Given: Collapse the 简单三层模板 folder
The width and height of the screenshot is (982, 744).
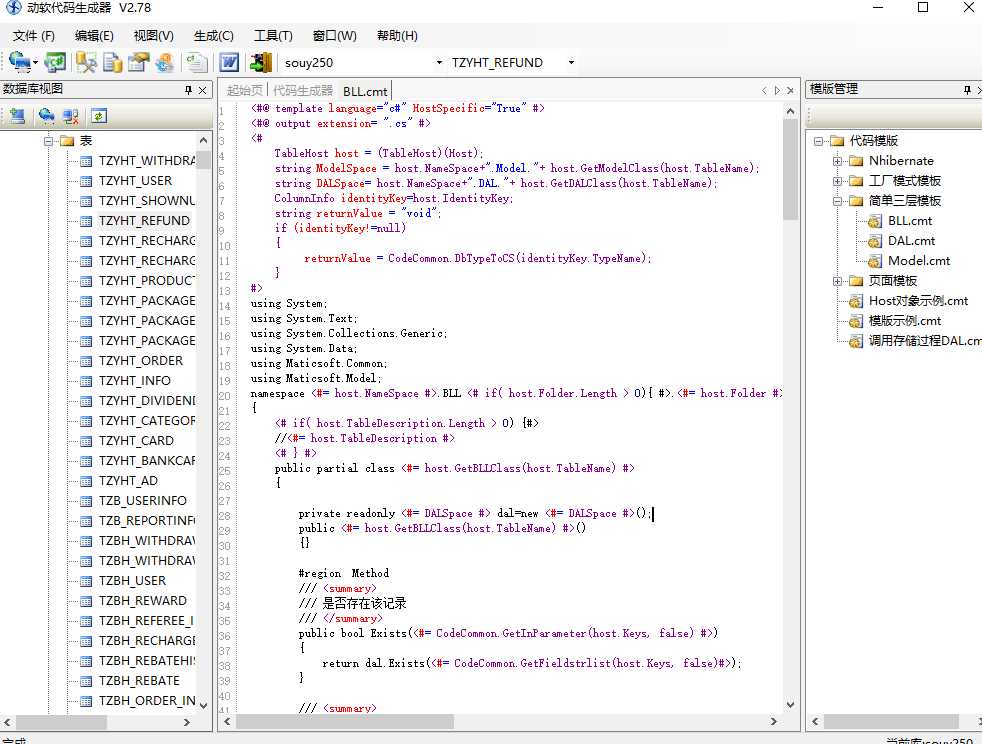Looking at the screenshot, I should pyautogui.click(x=837, y=201).
